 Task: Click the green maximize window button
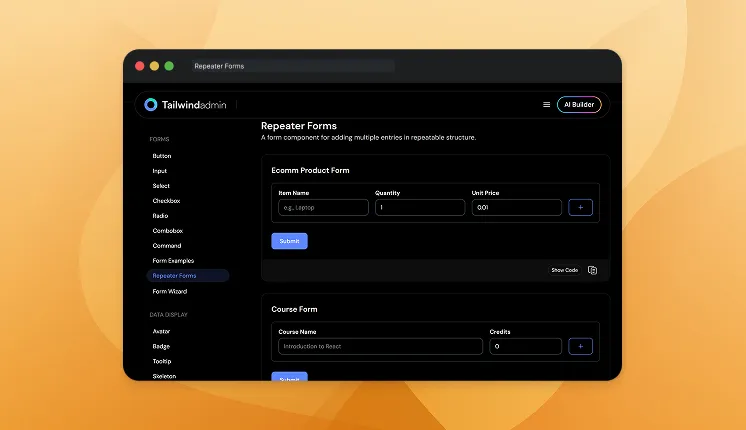(169, 66)
